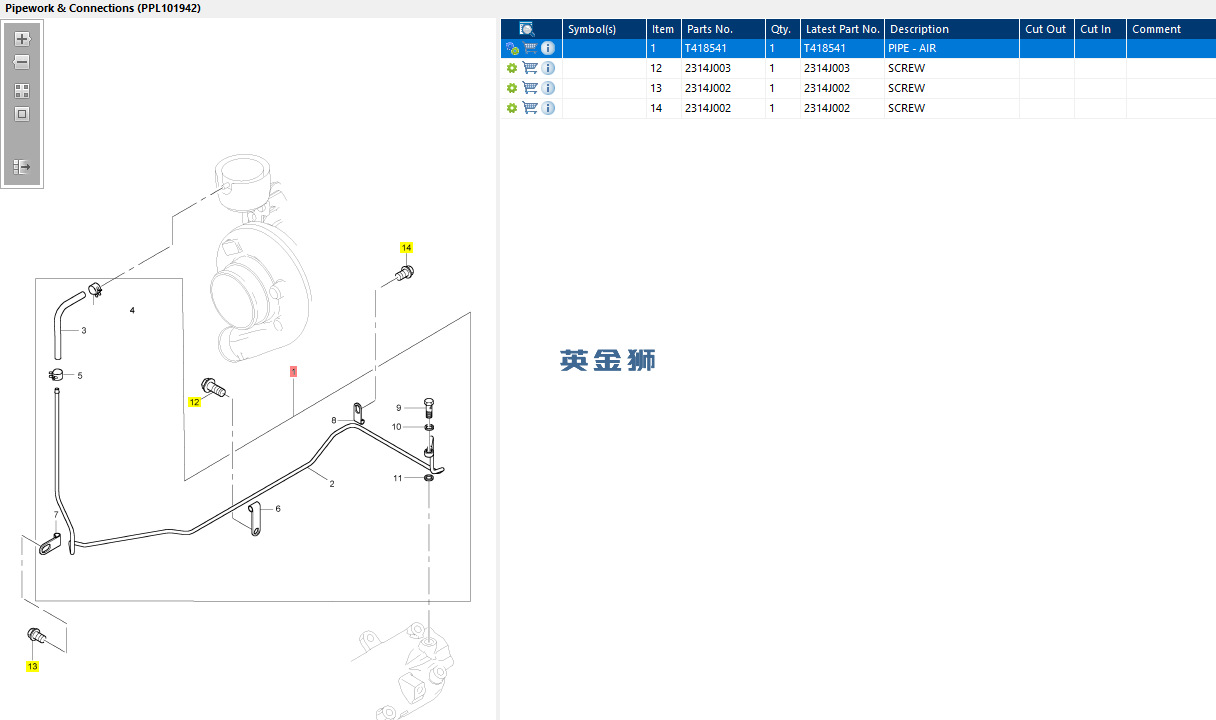Image resolution: width=1216 pixels, height=720 pixels.
Task: Click the four-square grid view icon
Action: (22, 90)
